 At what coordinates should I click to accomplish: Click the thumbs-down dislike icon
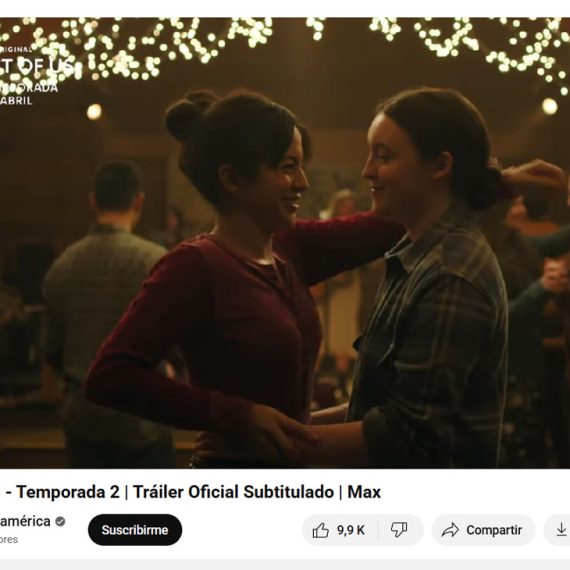[x=399, y=530]
